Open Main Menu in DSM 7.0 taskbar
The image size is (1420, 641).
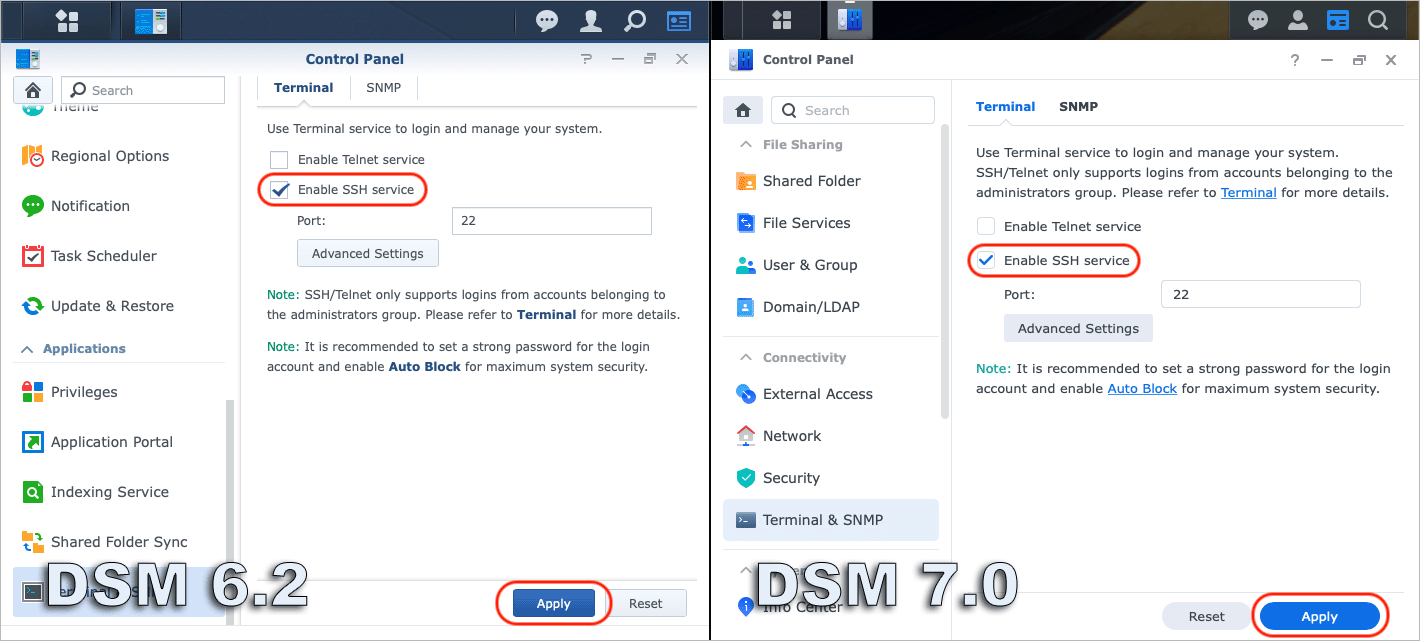[x=782, y=20]
